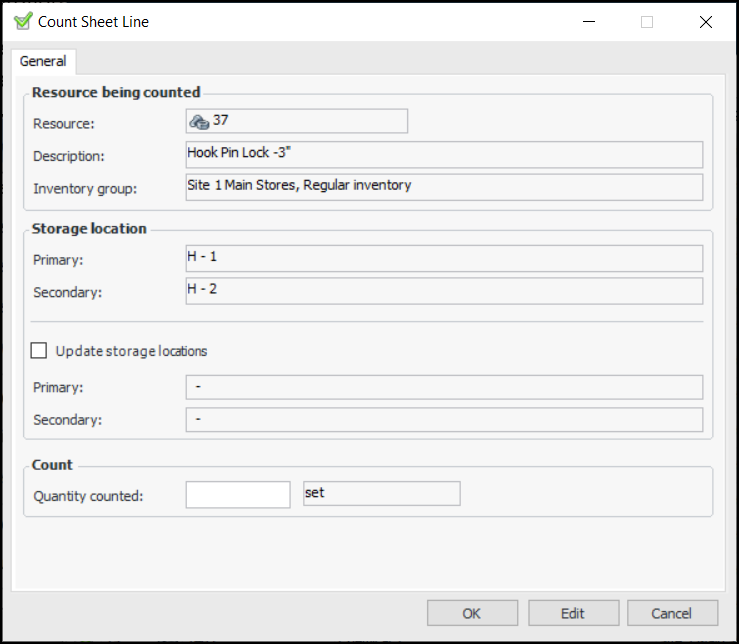Click the disabled maximize window button
The width and height of the screenshot is (739, 644).
point(647,22)
